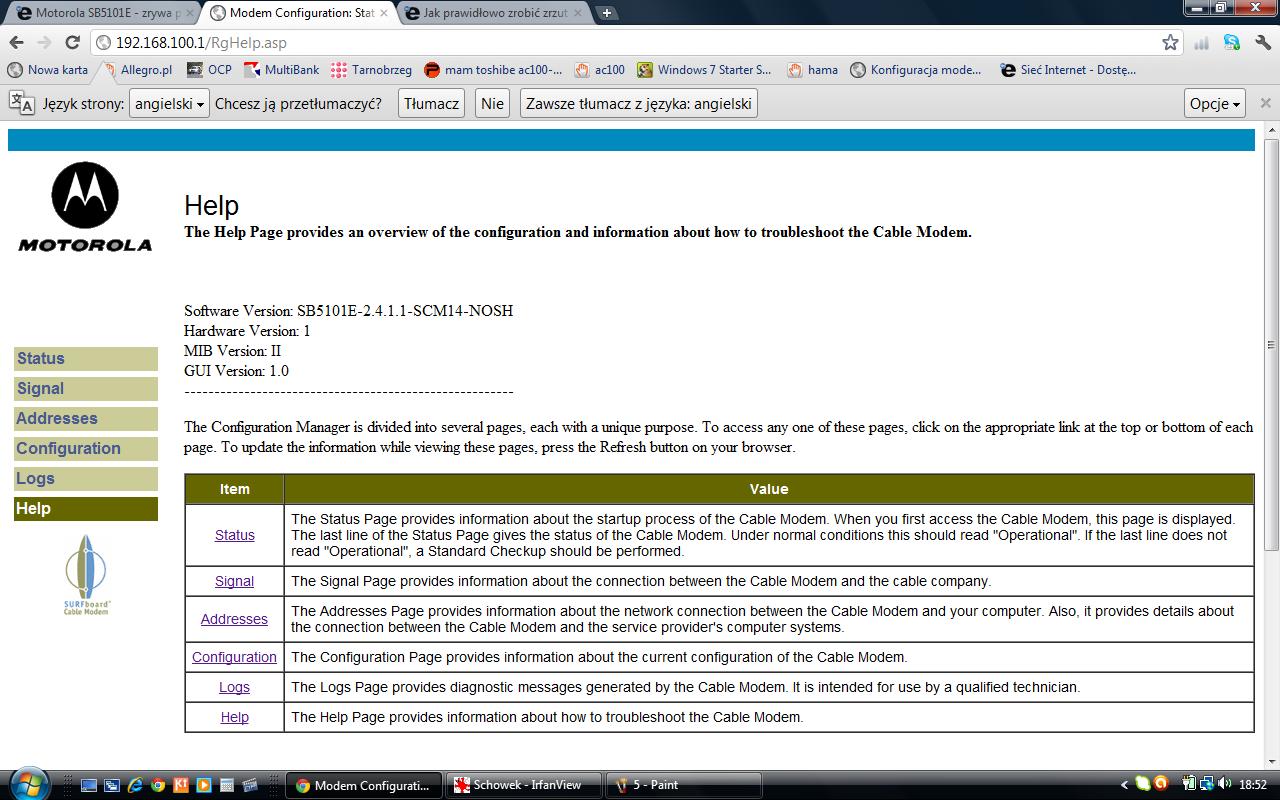This screenshot has width=1280, height=800.
Task: Open the Allegro.pl bookmark
Action: [136, 70]
